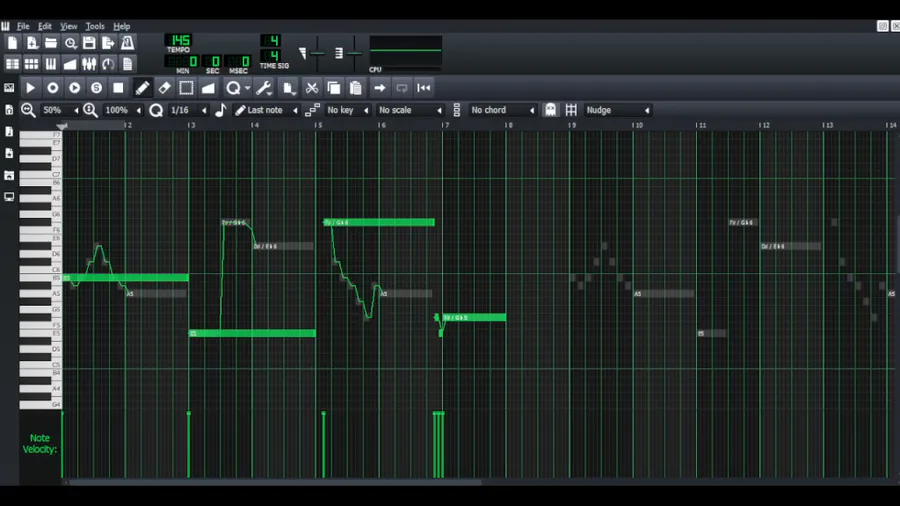Click the record notes button
This screenshot has height=506, width=900.
(53, 88)
